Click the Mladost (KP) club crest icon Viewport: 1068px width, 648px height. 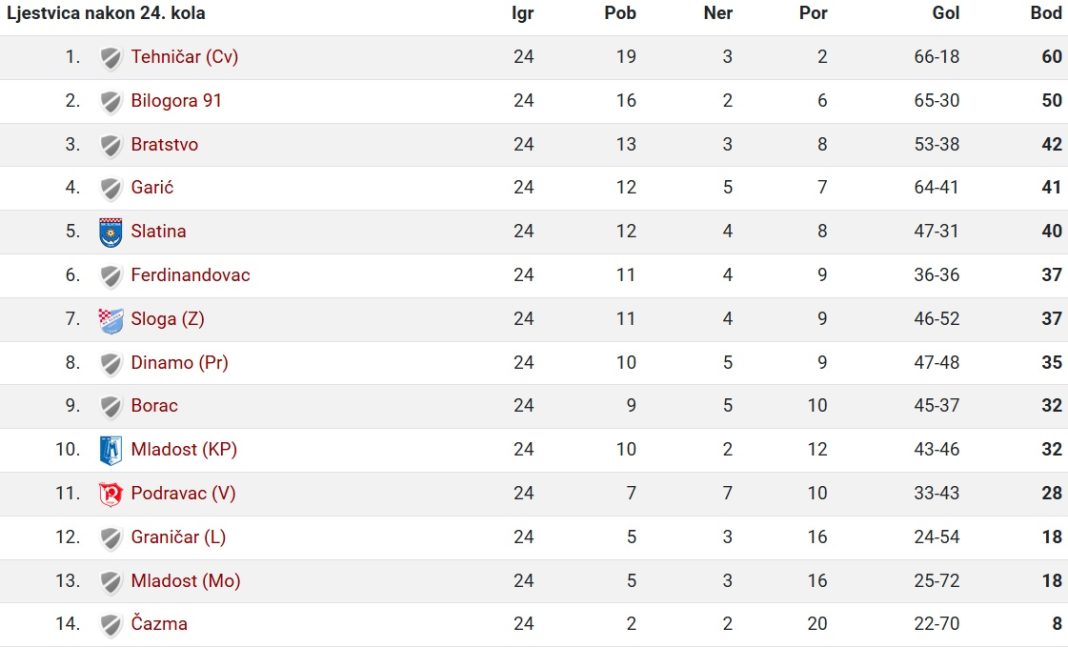110,450
